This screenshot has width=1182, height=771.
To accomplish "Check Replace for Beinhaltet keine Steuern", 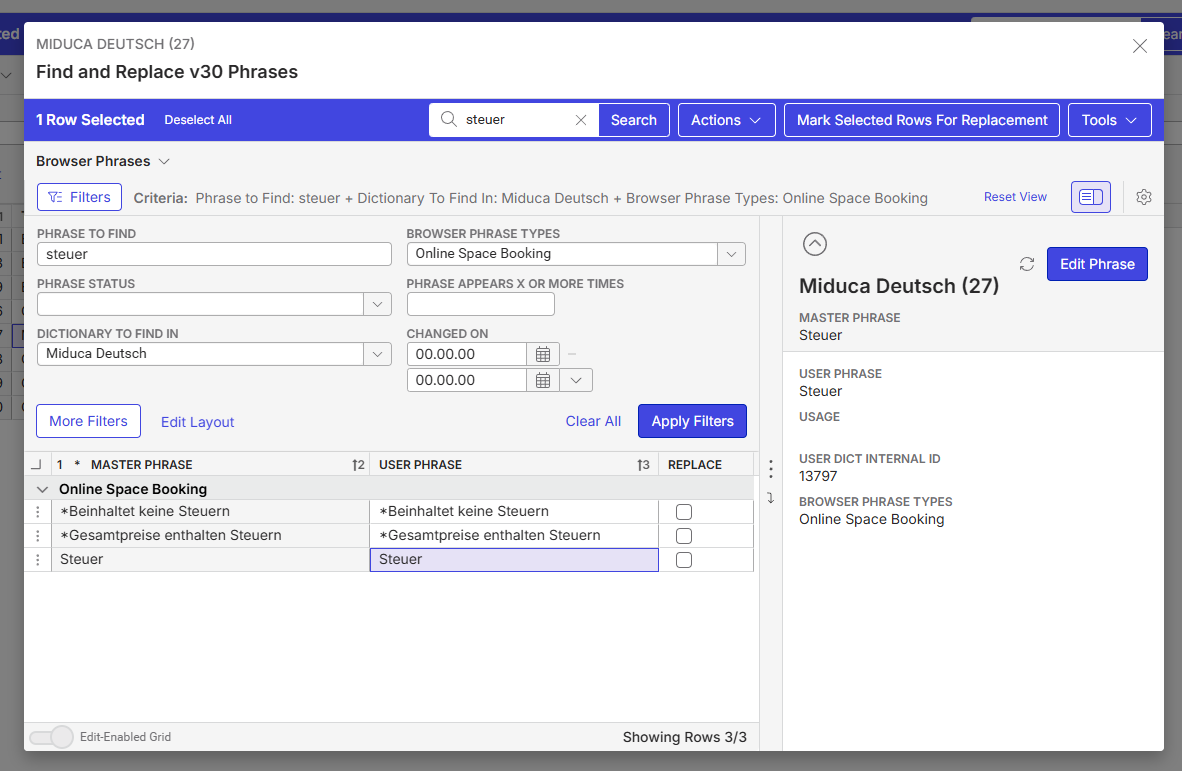I will [x=684, y=512].
